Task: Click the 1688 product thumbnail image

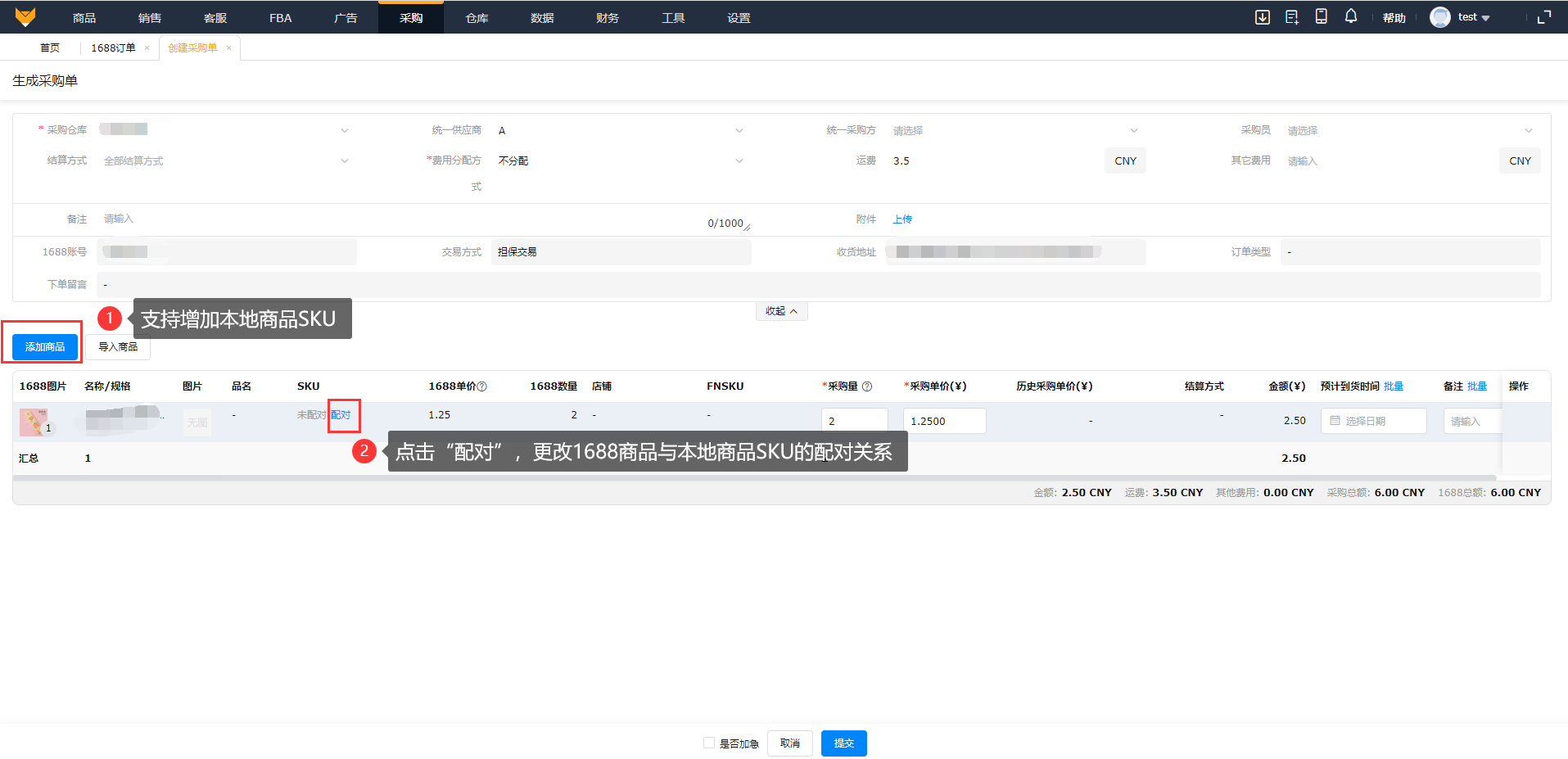Action: [34, 422]
